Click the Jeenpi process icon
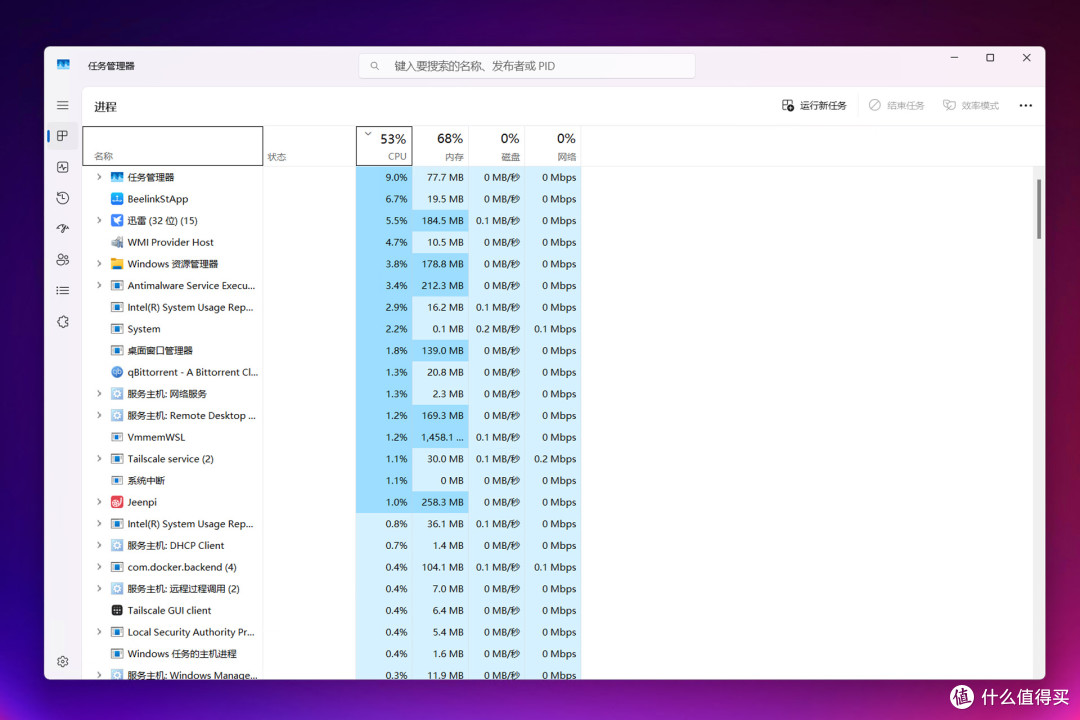Viewport: 1080px width, 720px height. pyautogui.click(x=117, y=502)
